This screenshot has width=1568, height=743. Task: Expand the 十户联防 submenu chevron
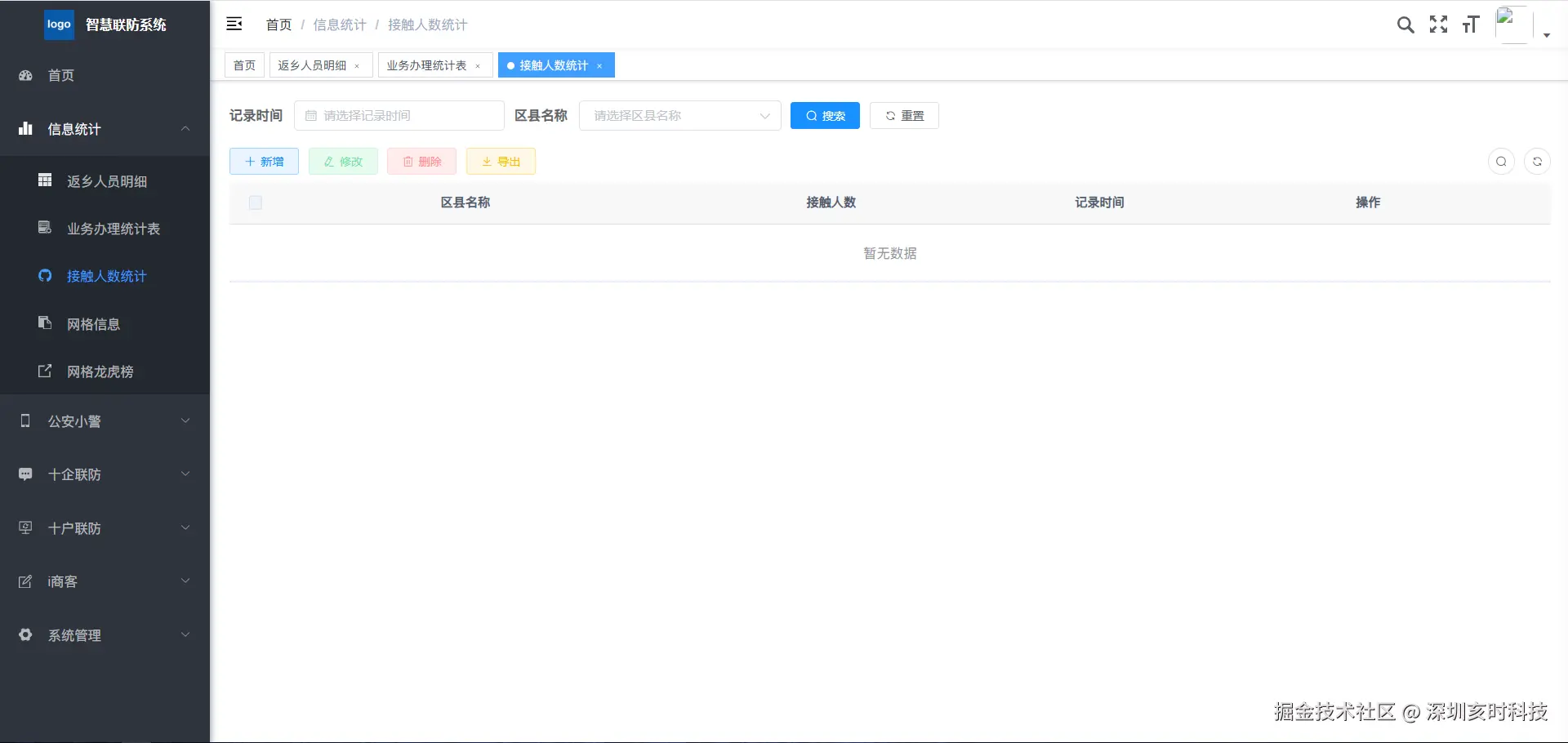click(185, 527)
